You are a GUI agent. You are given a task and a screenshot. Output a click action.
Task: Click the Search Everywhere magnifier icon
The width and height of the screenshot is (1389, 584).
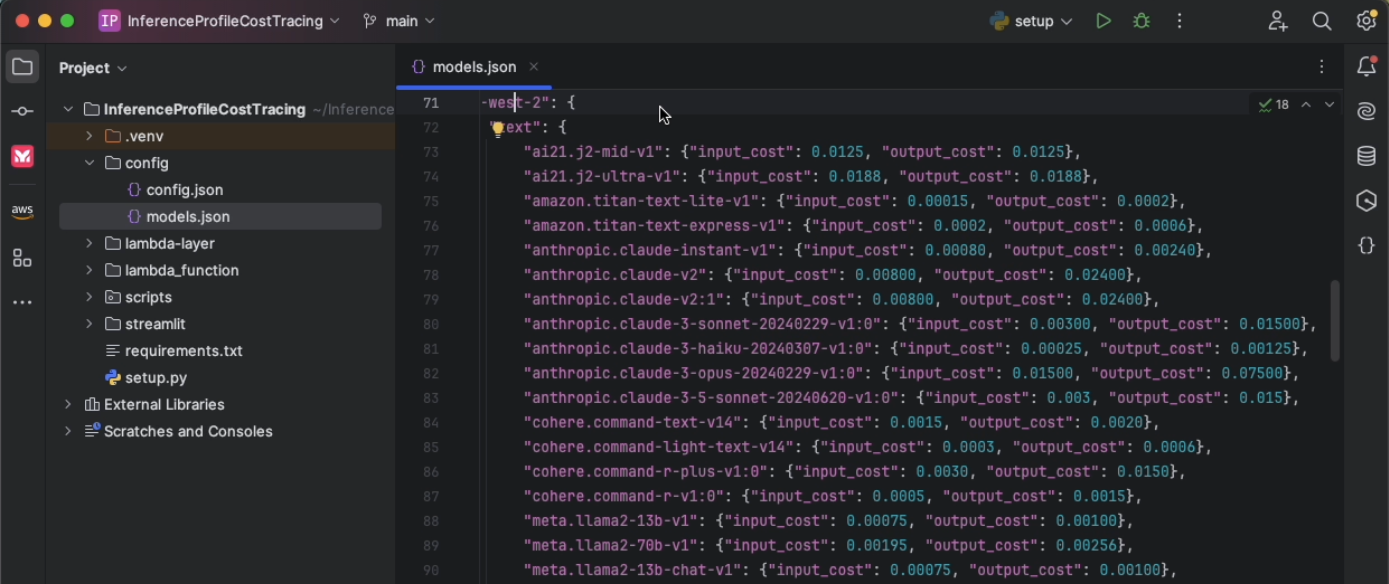(x=1322, y=21)
